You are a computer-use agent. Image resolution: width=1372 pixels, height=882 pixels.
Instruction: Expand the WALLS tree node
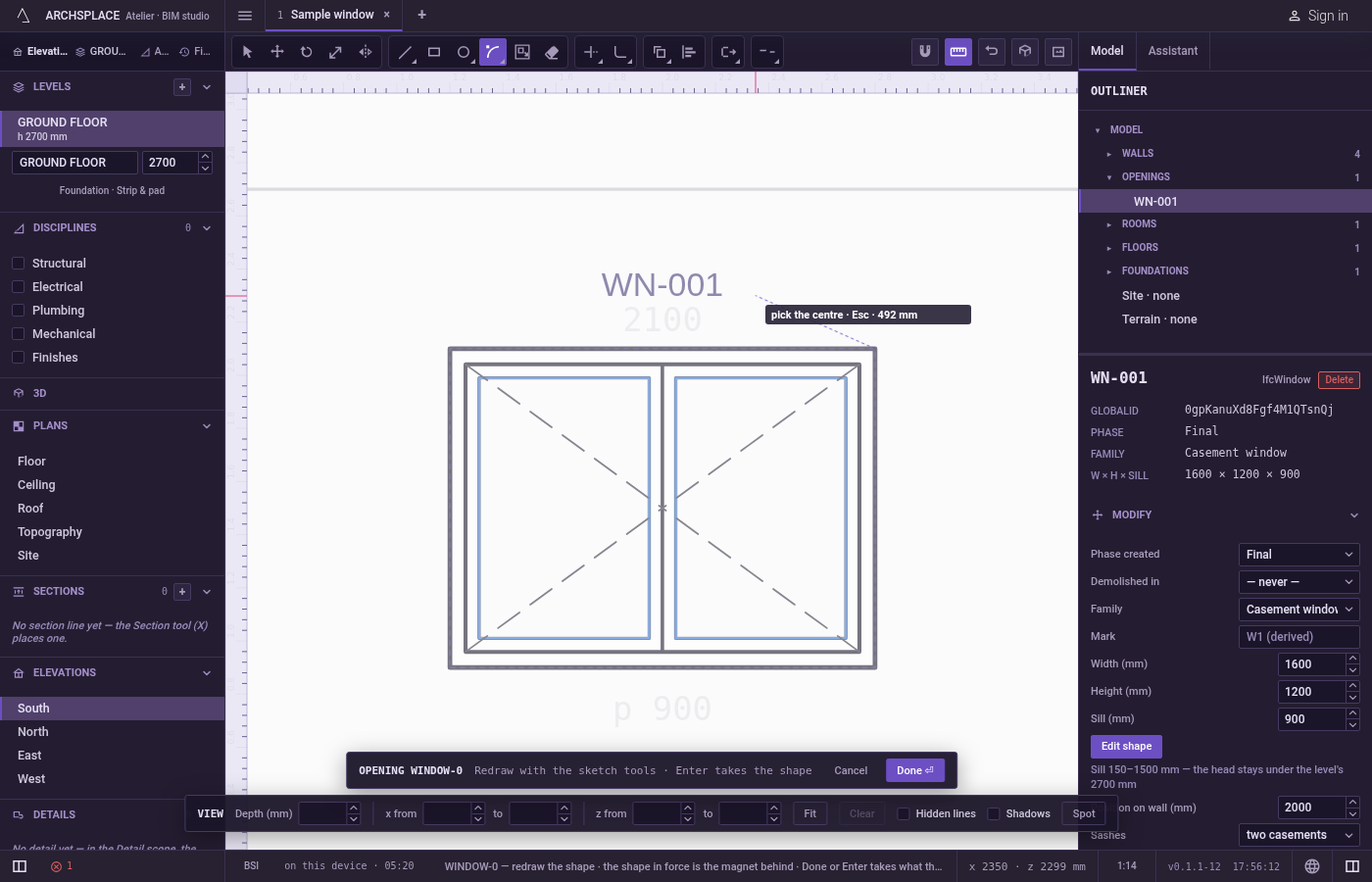(1109, 154)
